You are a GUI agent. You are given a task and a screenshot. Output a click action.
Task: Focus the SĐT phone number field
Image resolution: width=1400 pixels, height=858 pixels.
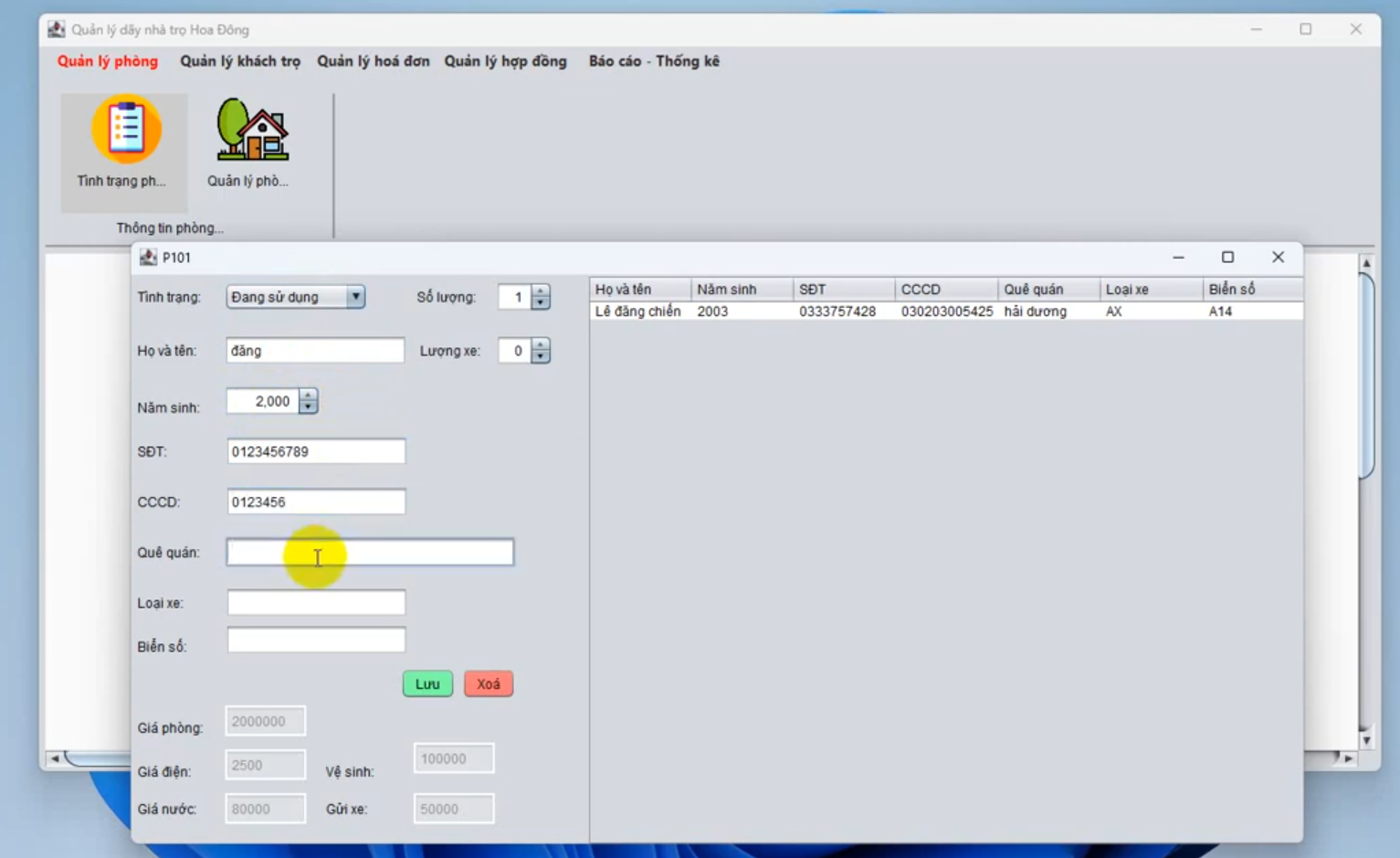(x=316, y=451)
